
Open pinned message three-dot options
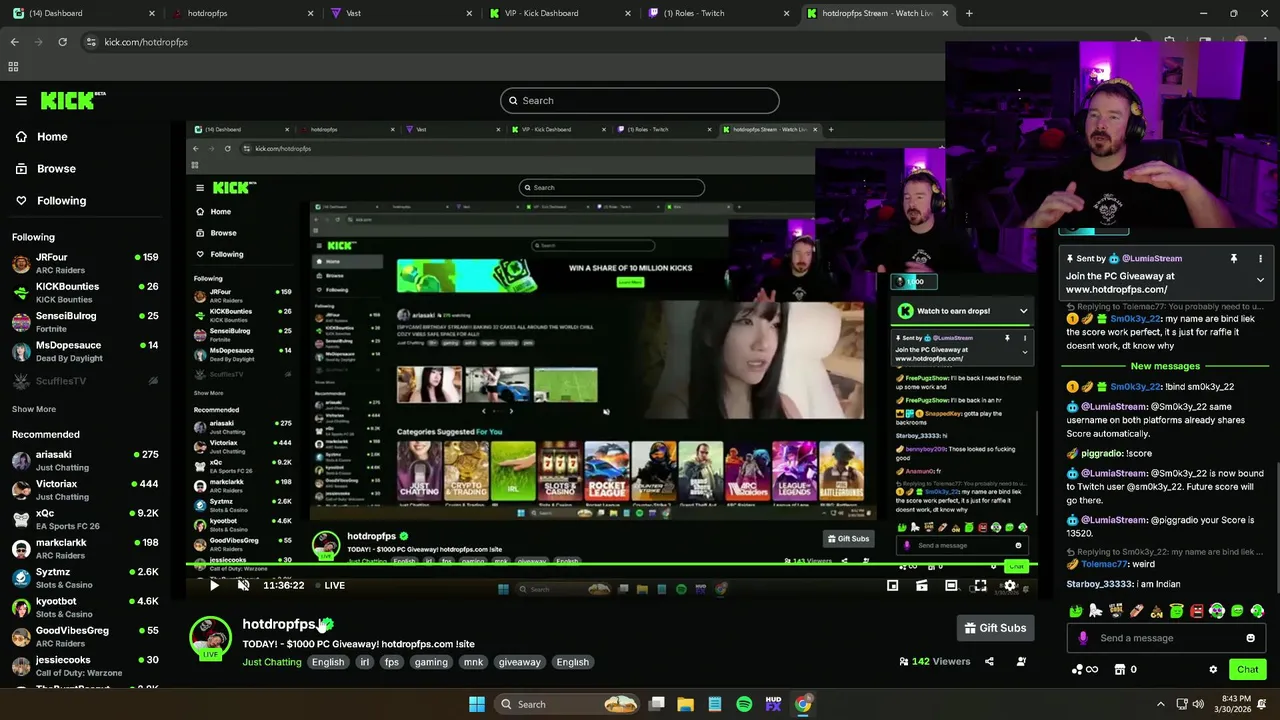[1260, 259]
